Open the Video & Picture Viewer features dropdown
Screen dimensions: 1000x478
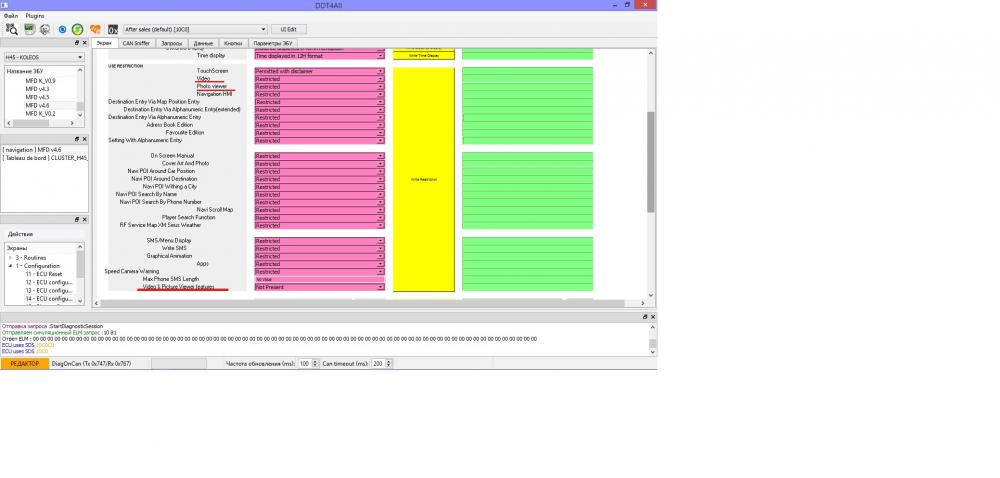point(320,287)
